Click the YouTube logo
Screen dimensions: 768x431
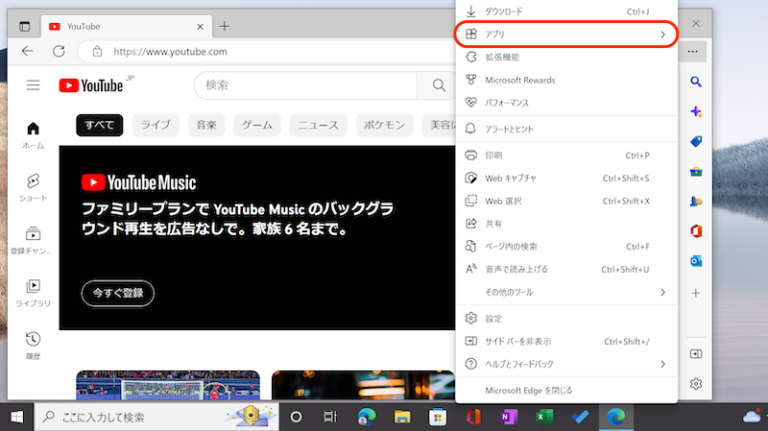tap(91, 85)
